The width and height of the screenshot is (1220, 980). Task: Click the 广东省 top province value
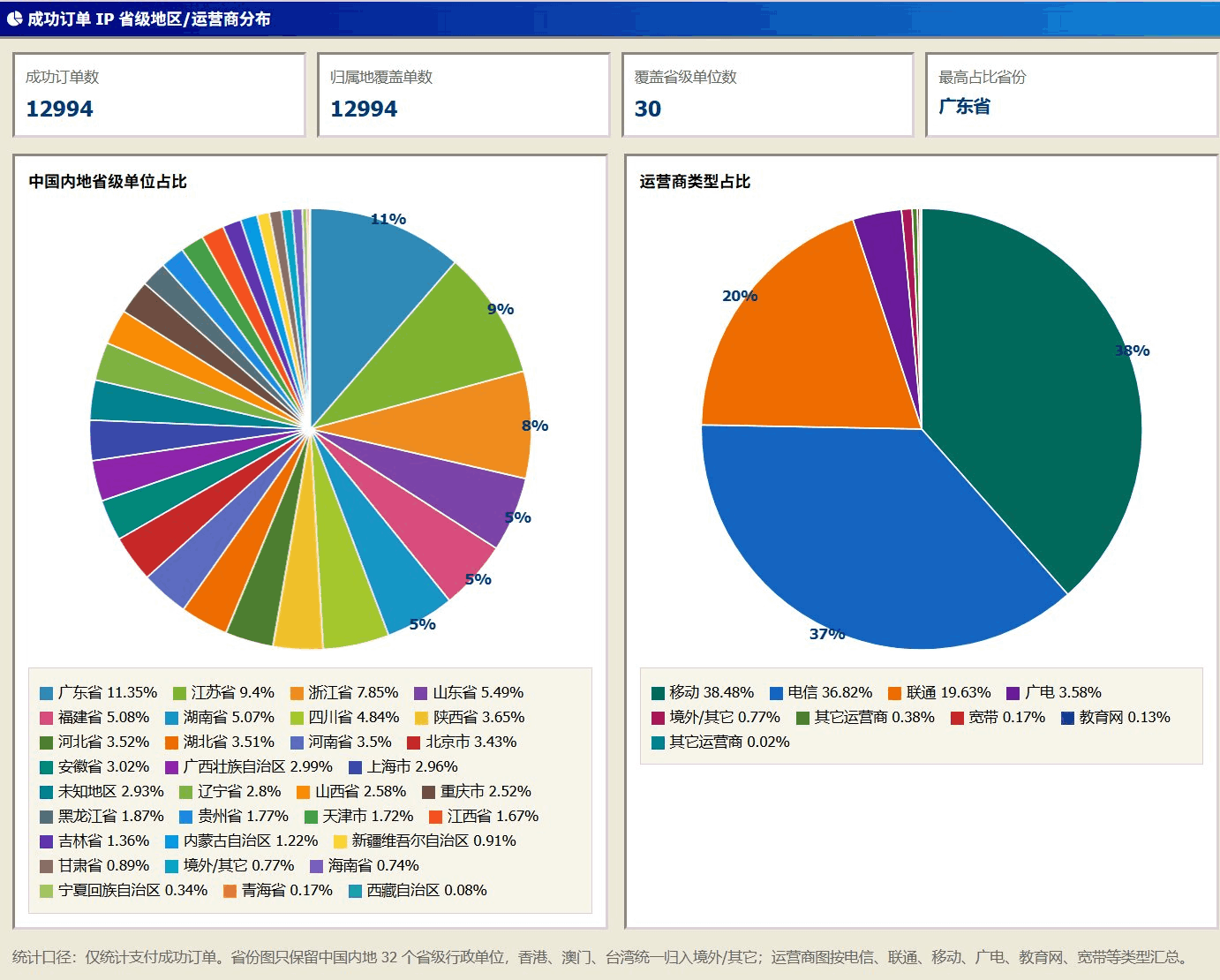tap(964, 107)
